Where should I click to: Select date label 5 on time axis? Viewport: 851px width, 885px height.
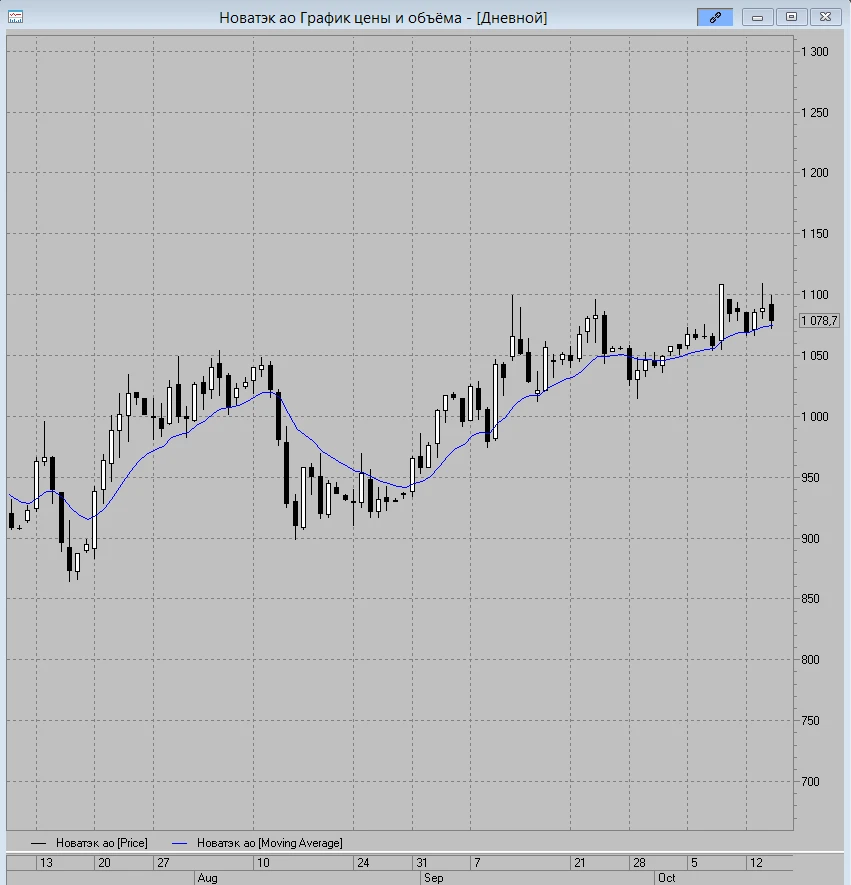(x=694, y=863)
